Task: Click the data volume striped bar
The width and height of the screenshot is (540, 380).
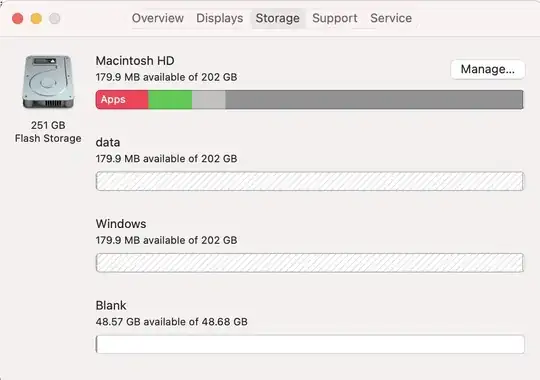Action: point(310,181)
